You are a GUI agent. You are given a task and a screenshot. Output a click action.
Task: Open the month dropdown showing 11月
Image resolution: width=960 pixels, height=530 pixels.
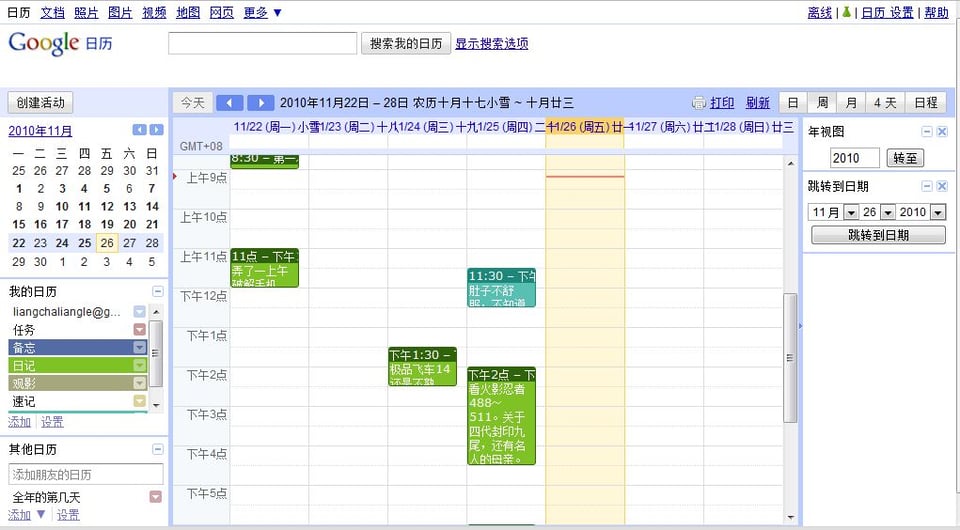pos(851,212)
